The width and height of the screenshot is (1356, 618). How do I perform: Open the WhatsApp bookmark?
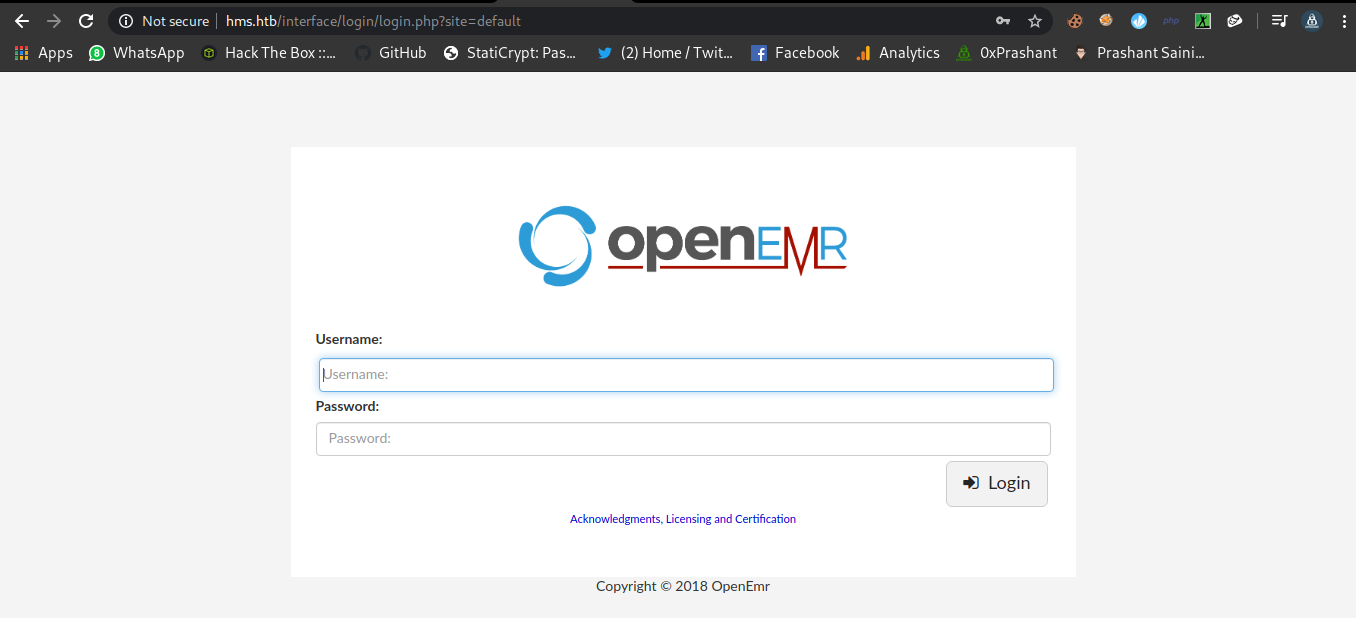point(137,53)
